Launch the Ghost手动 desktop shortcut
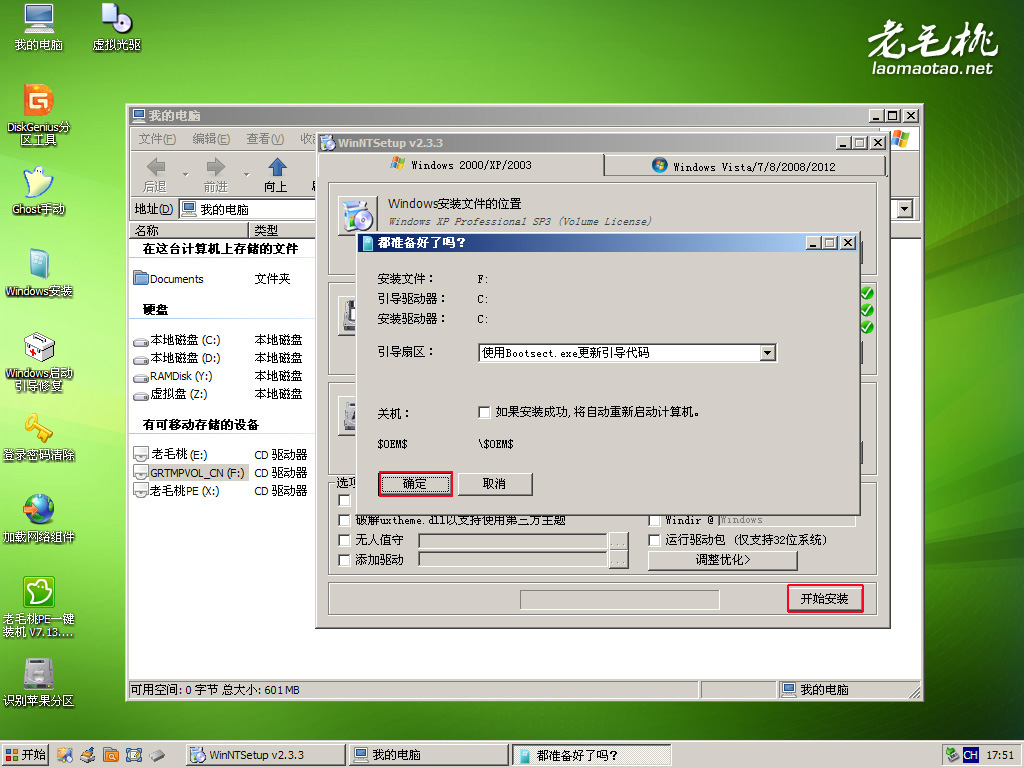1024x768 pixels. coord(39,191)
